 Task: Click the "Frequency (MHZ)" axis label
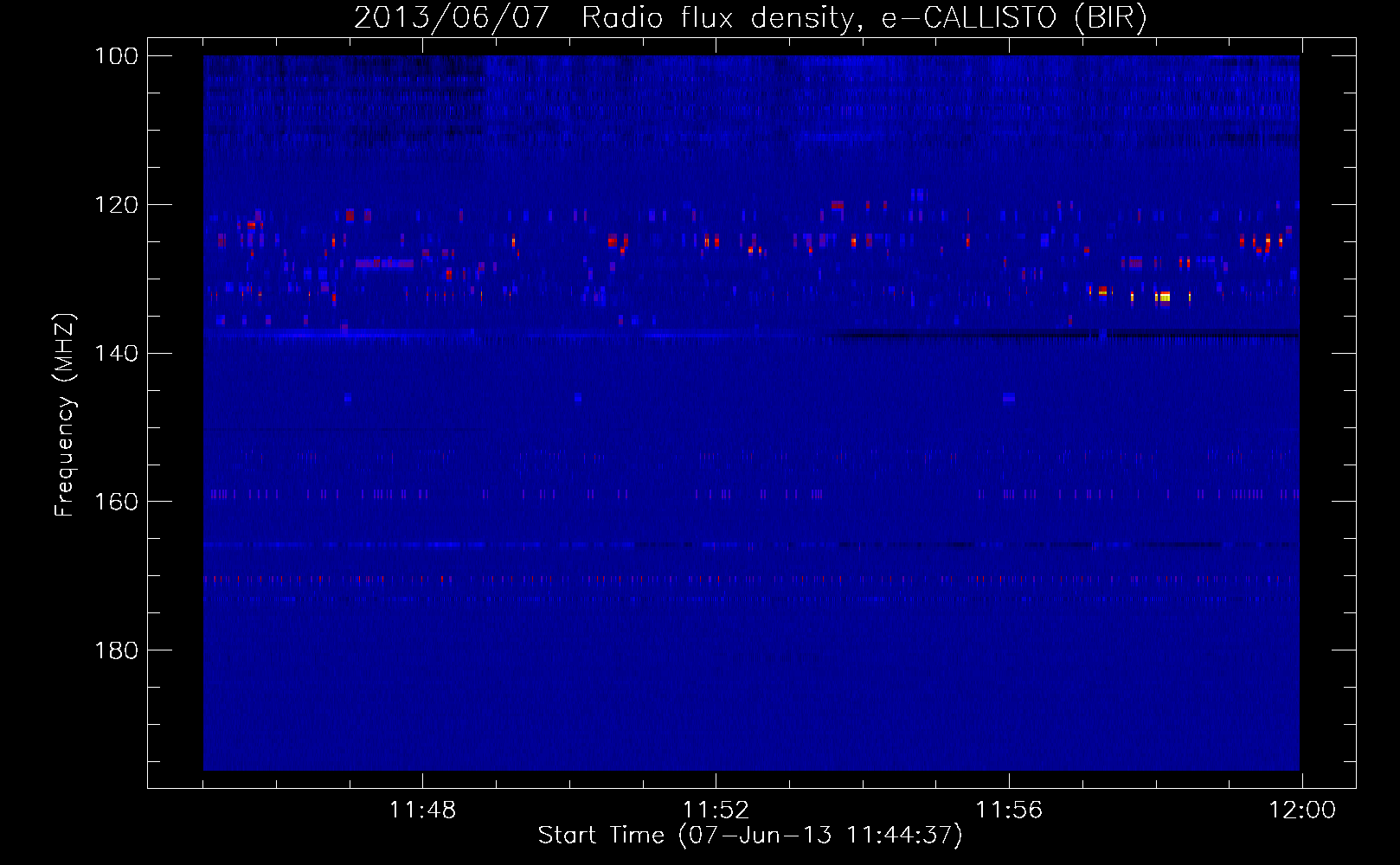click(65, 414)
